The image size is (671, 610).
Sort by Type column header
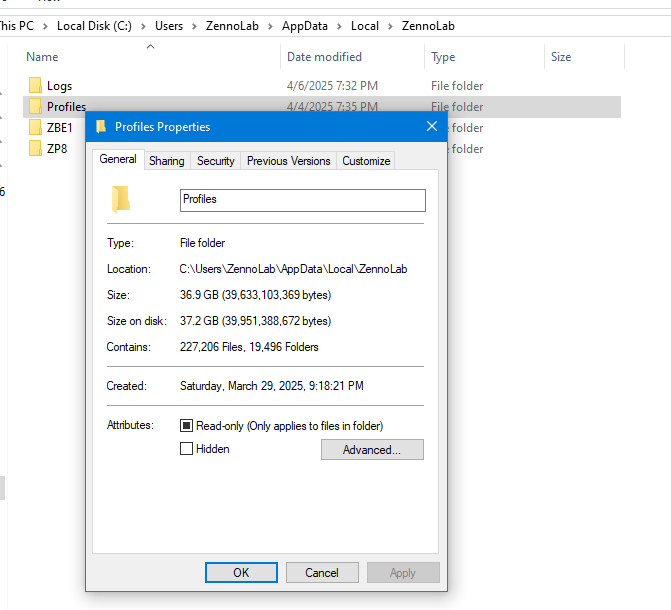[443, 57]
